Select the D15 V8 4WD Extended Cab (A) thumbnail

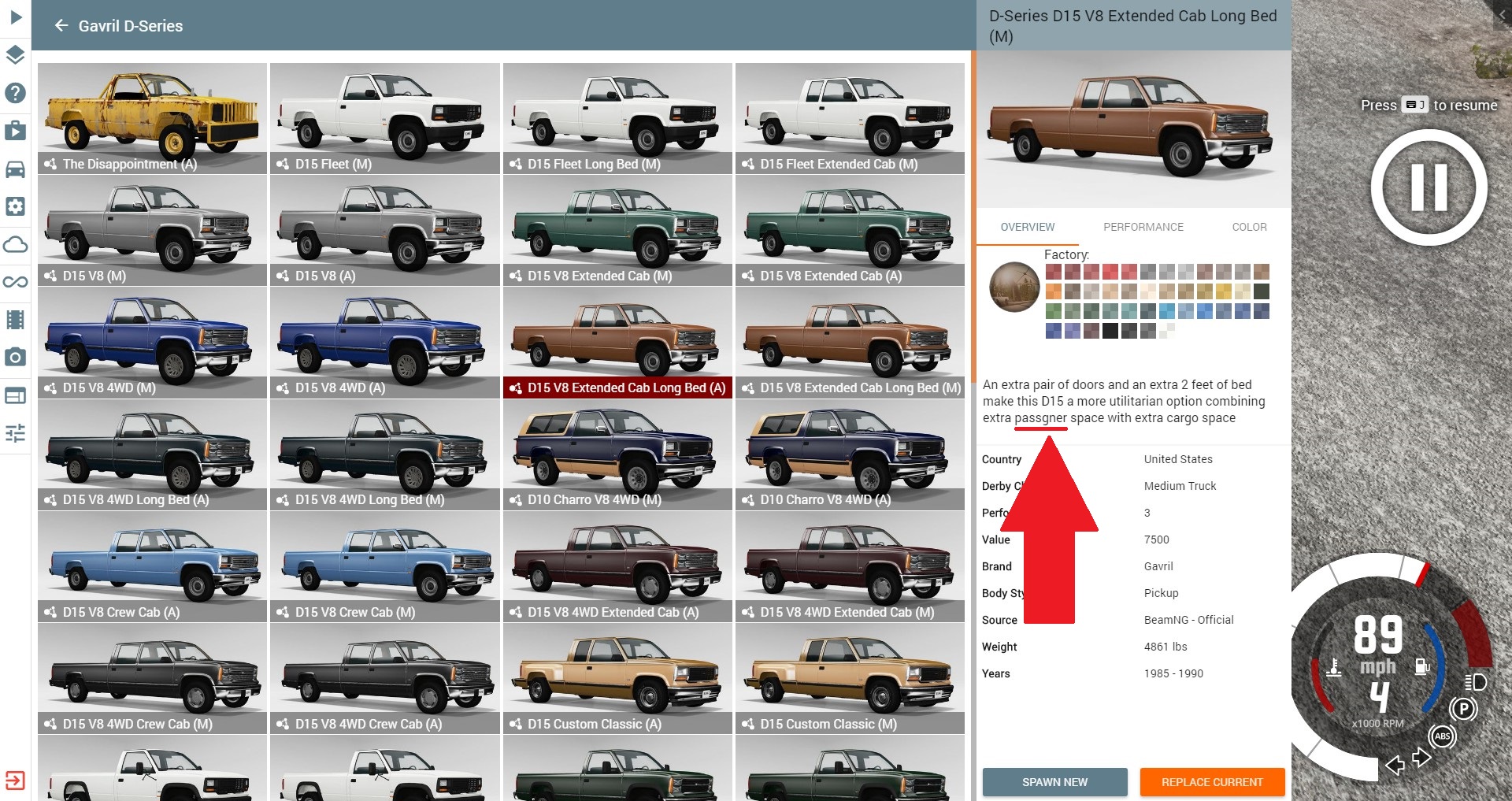(617, 566)
